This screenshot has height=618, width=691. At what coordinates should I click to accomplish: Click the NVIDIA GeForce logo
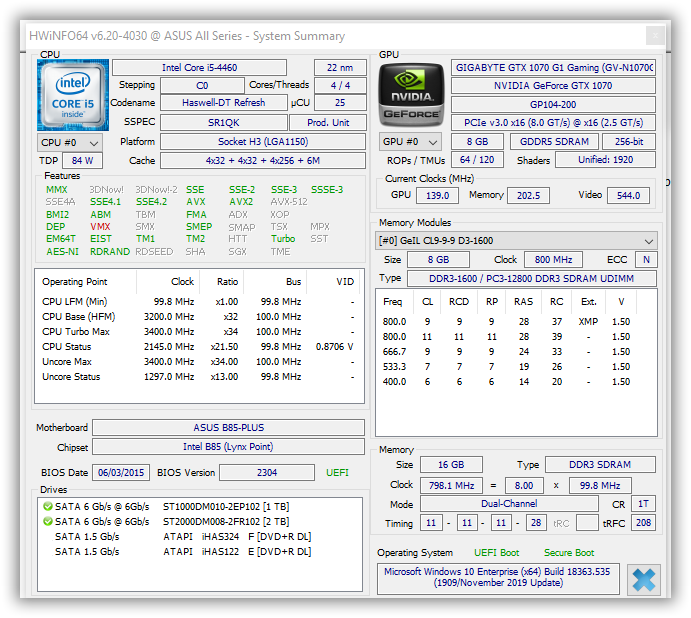tap(410, 95)
